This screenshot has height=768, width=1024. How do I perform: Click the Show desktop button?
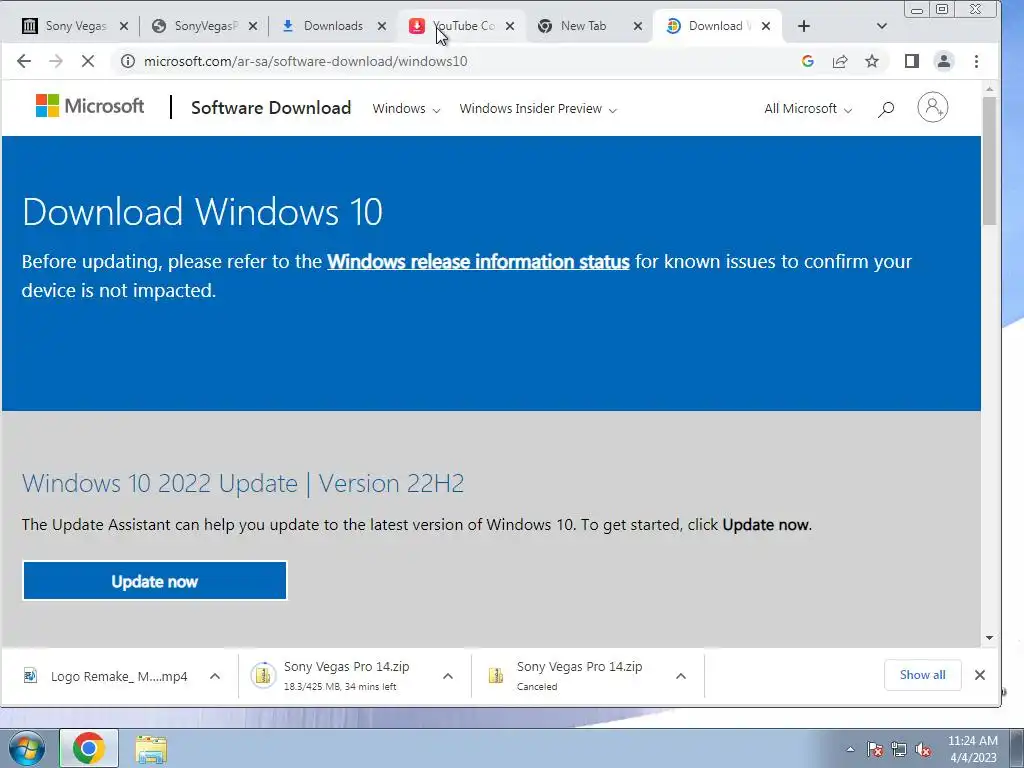[1016, 749]
